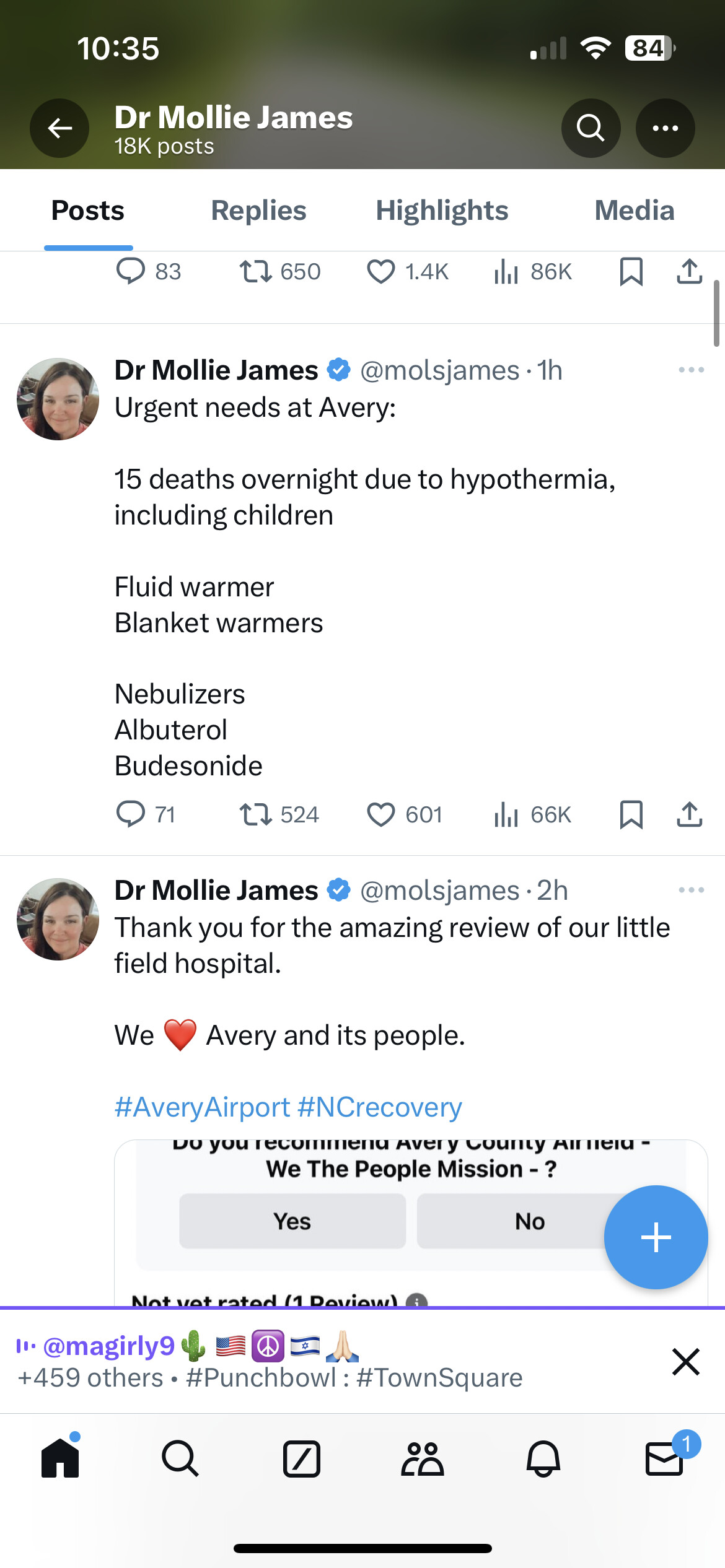This screenshot has height=1568, width=725.
Task: Open the Notifications bell tab
Action: 543,1459
